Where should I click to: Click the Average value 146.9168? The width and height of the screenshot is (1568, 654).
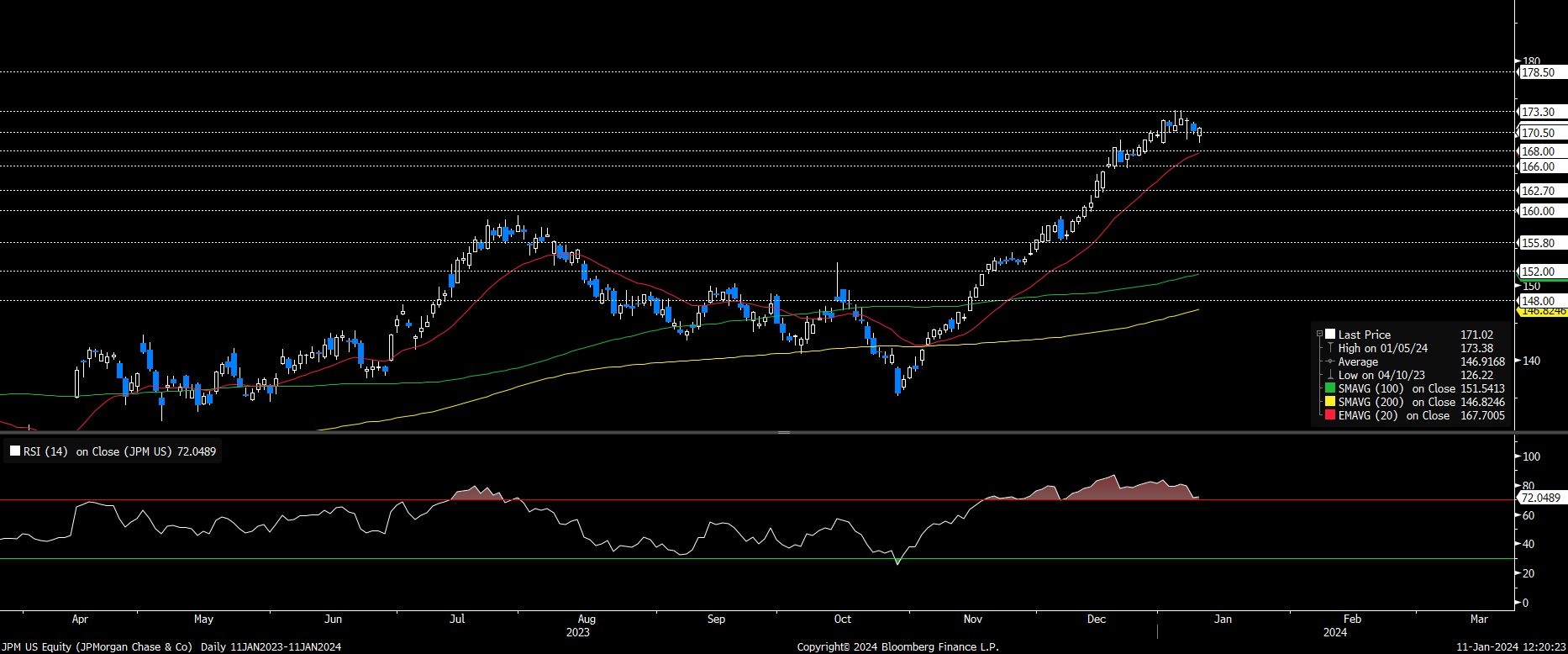pos(1482,361)
